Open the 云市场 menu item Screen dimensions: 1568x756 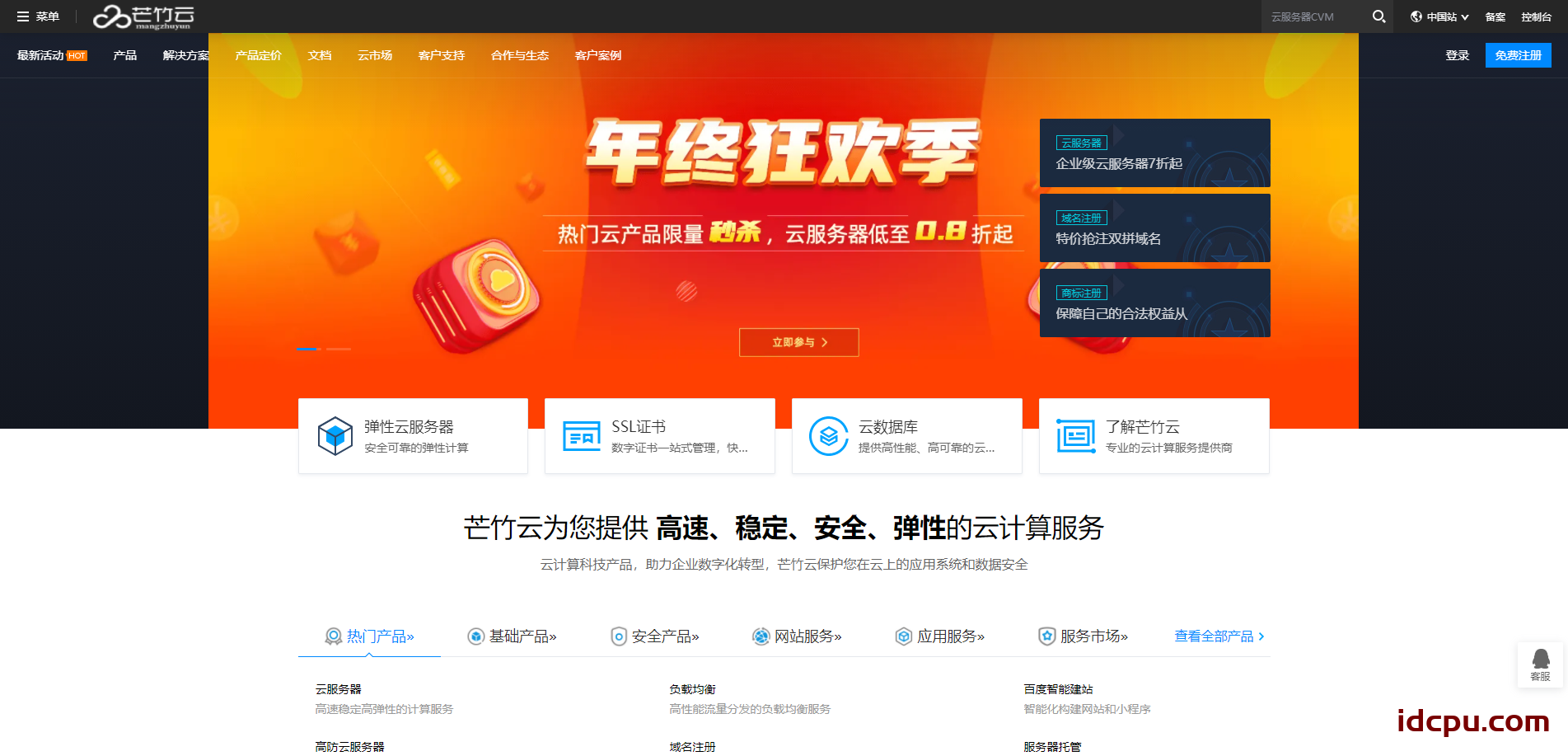tap(375, 55)
